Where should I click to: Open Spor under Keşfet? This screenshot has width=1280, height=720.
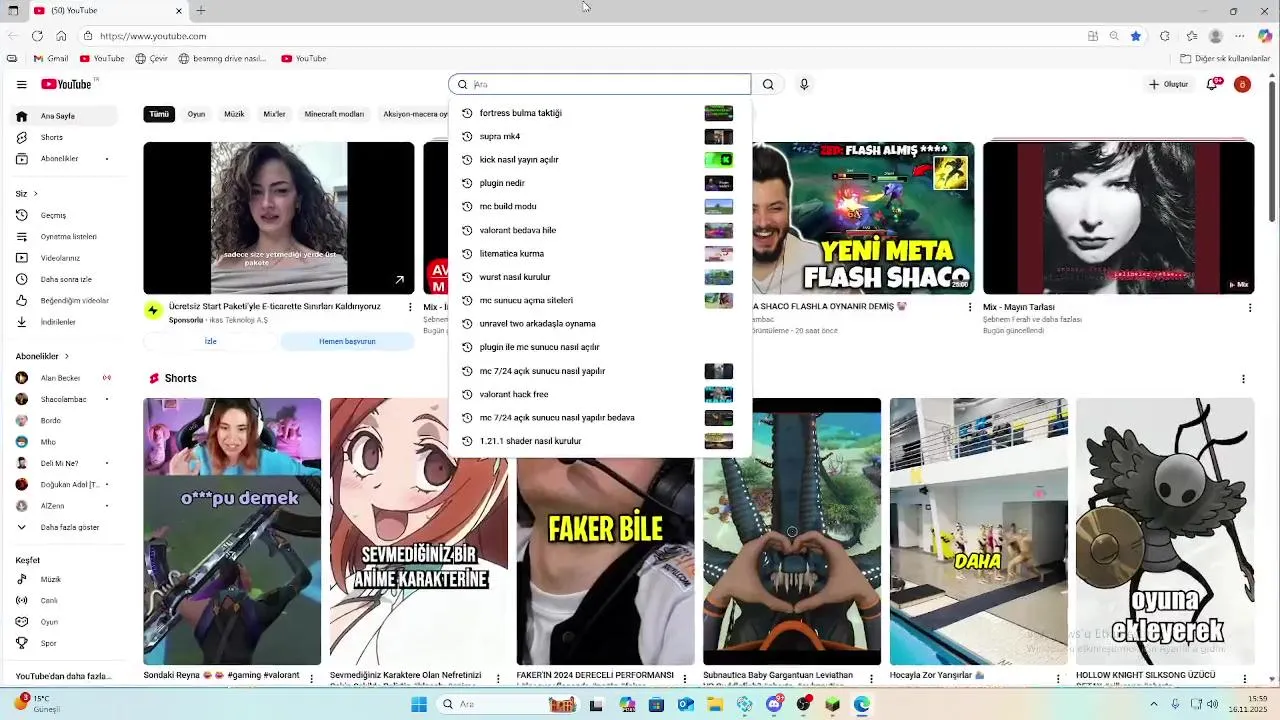[x=65, y=643]
